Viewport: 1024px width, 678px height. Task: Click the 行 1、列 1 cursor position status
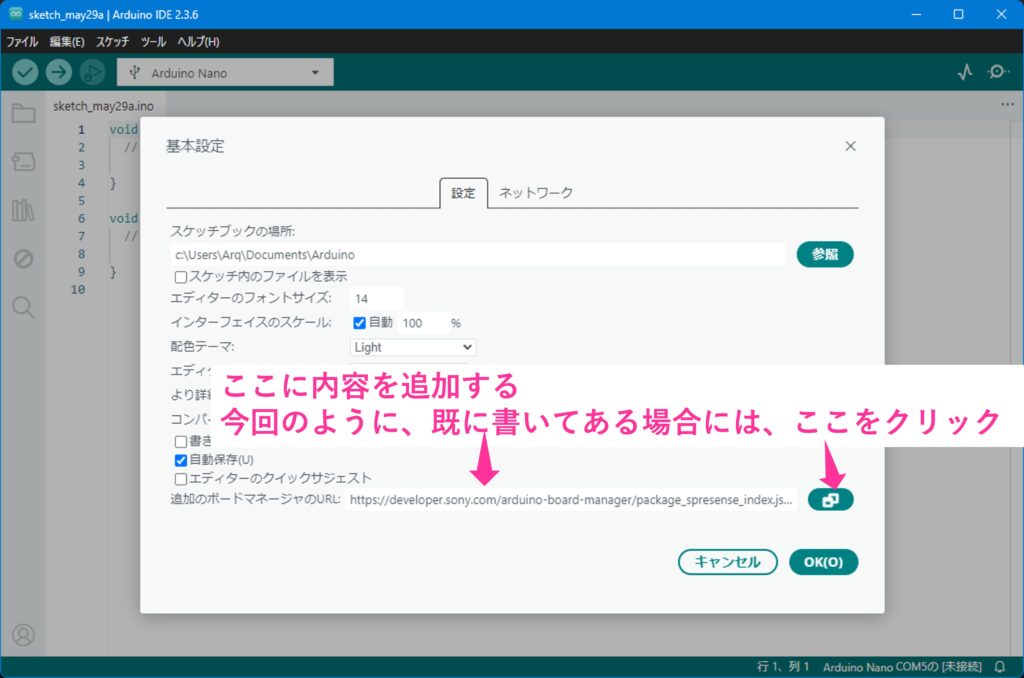[782, 667]
